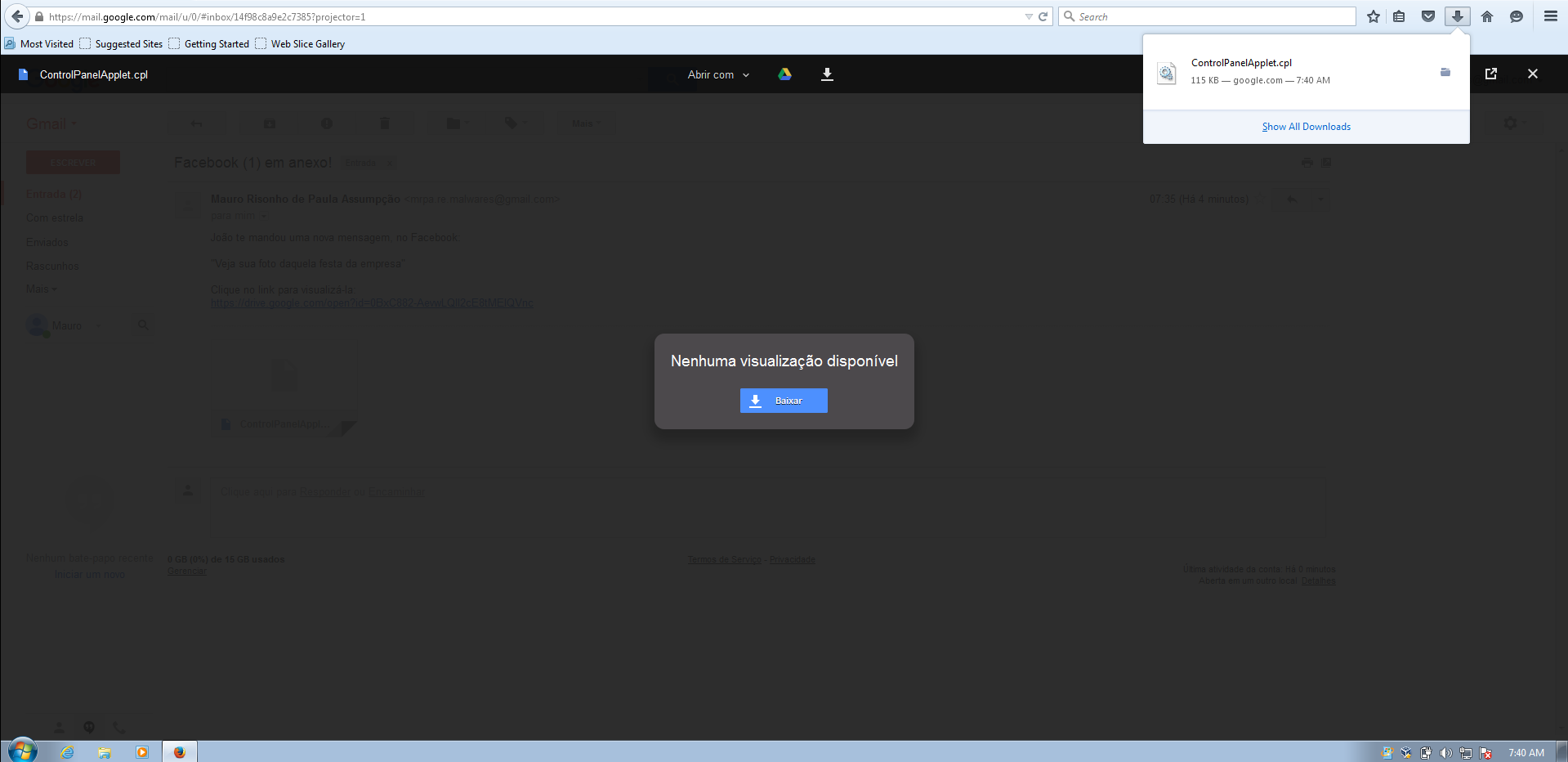The image size is (1568, 762).
Task: Open the Windows Start menu
Action: click(22, 751)
